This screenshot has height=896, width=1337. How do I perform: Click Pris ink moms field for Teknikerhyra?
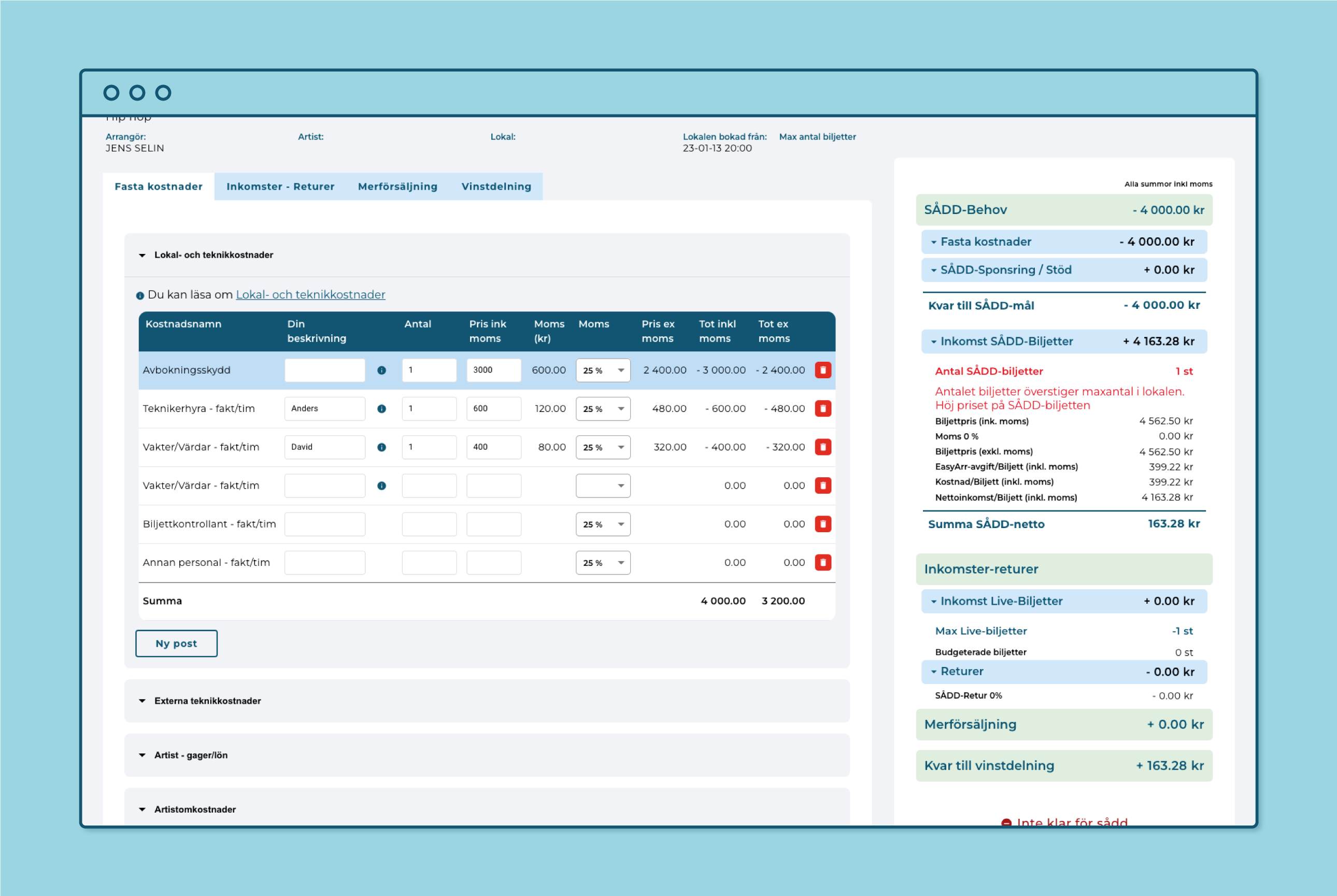493,408
